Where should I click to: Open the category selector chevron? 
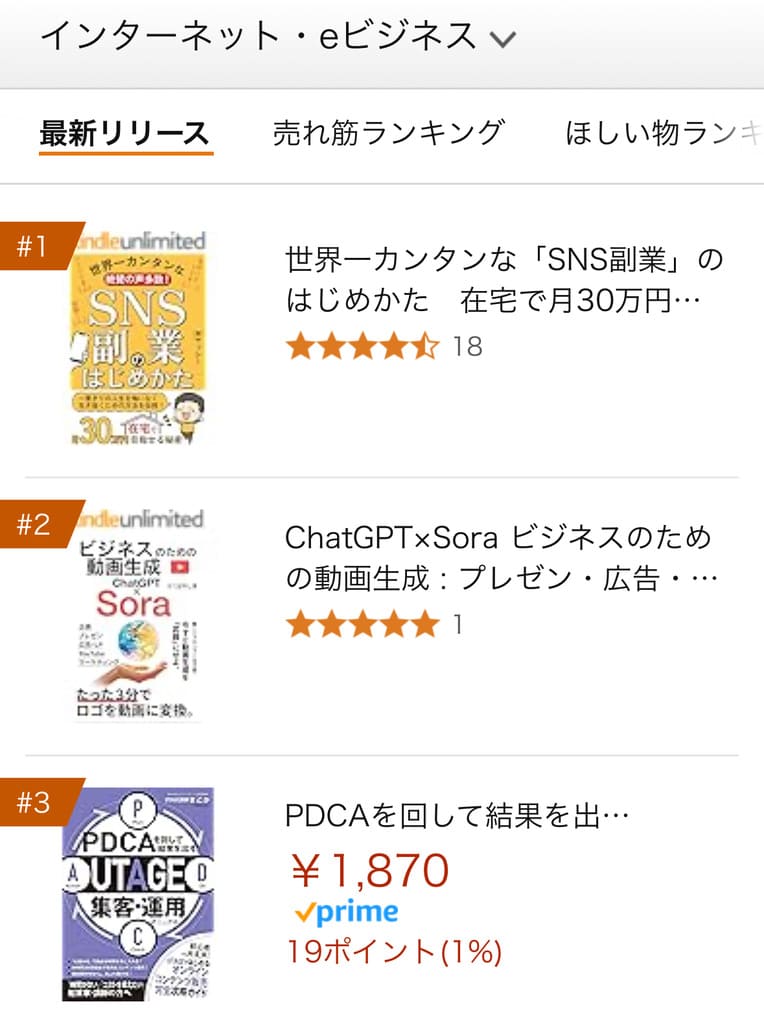500,36
